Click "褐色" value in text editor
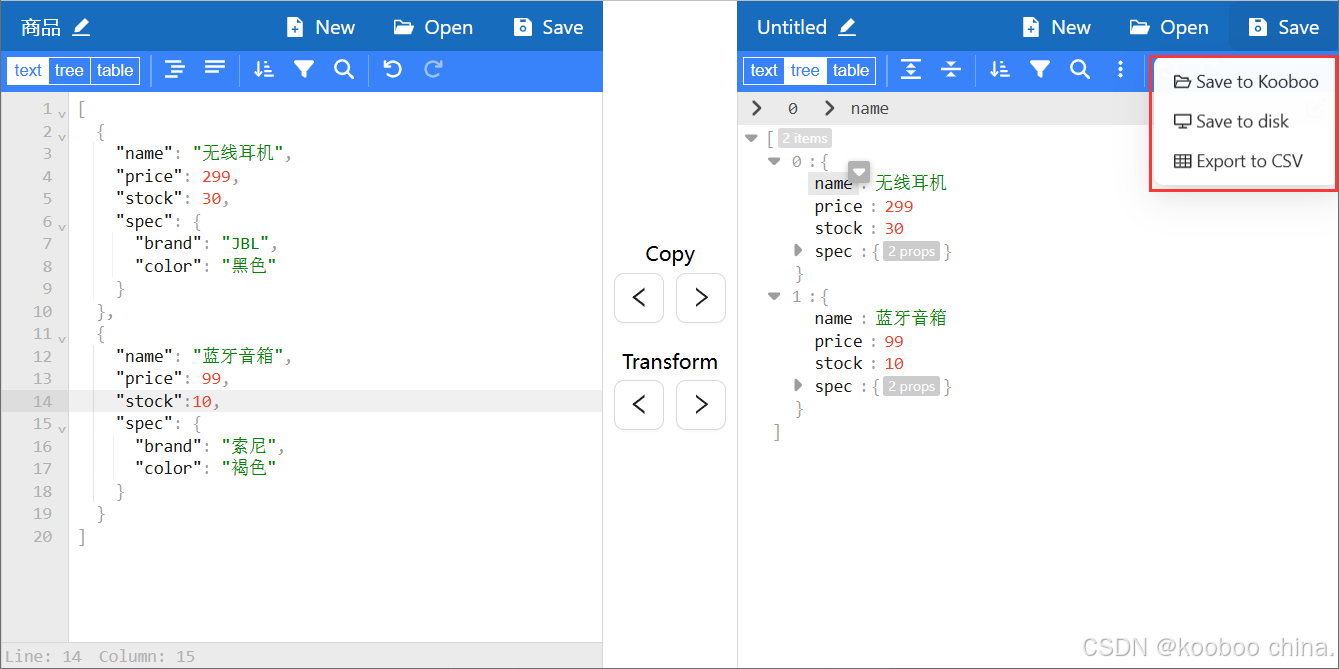 click(249, 468)
